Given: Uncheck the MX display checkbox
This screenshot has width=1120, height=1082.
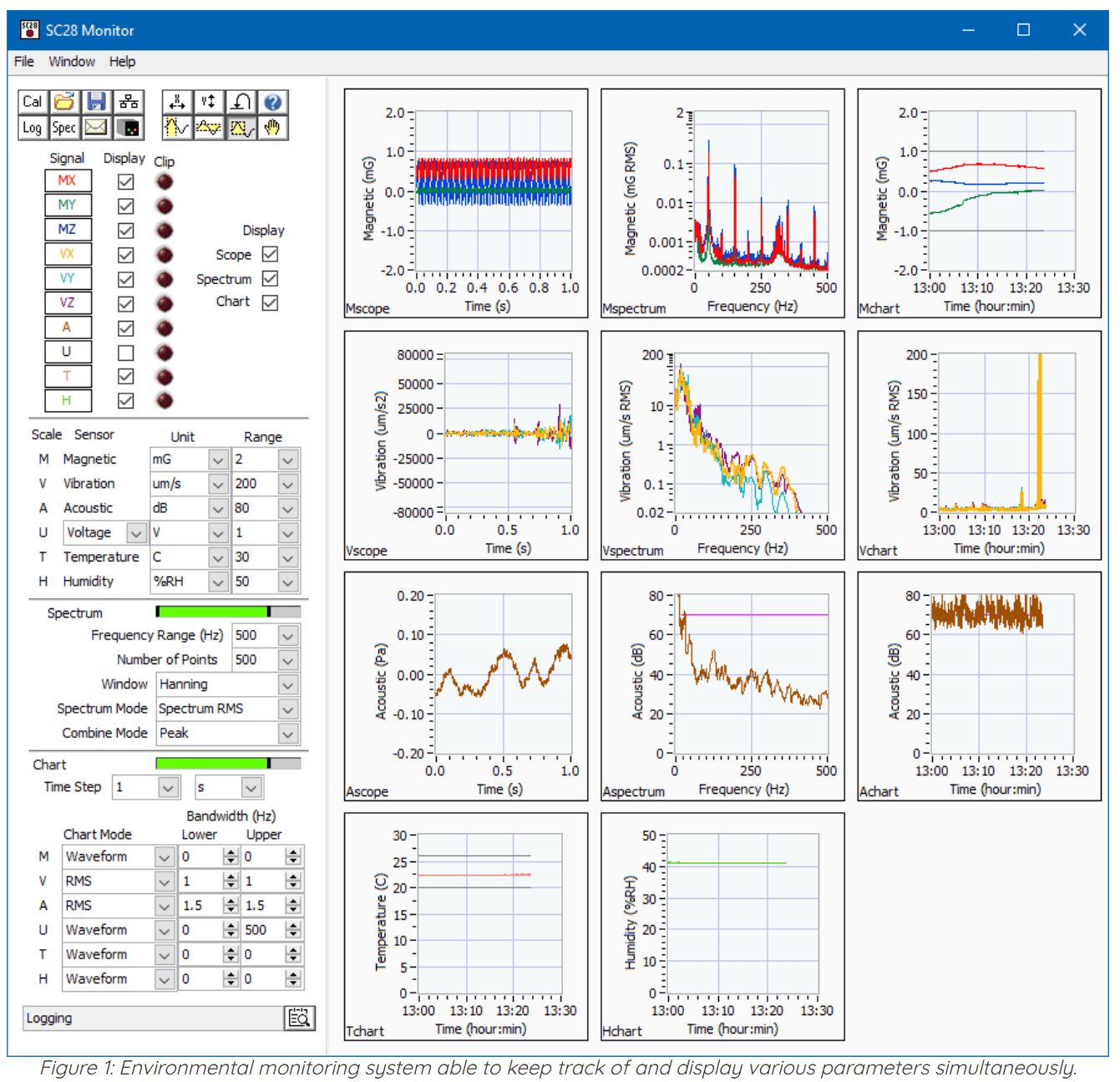Looking at the screenshot, I should point(126,181).
